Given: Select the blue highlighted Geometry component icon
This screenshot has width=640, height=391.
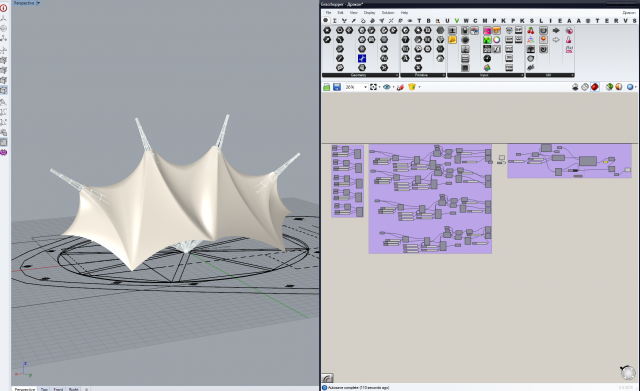Looking at the screenshot, I should point(362,58).
